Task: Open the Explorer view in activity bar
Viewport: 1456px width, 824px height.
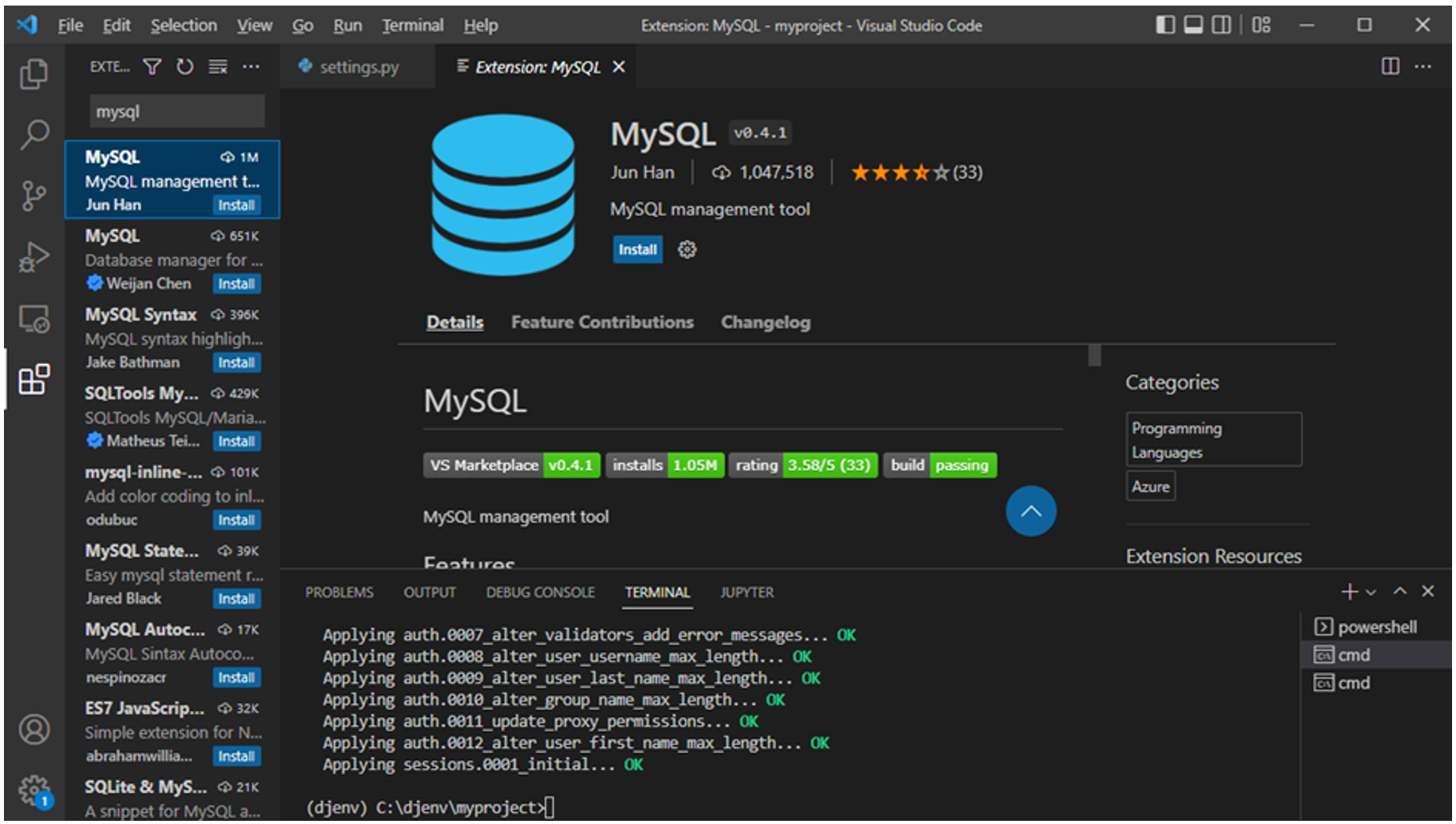Action: pos(33,74)
